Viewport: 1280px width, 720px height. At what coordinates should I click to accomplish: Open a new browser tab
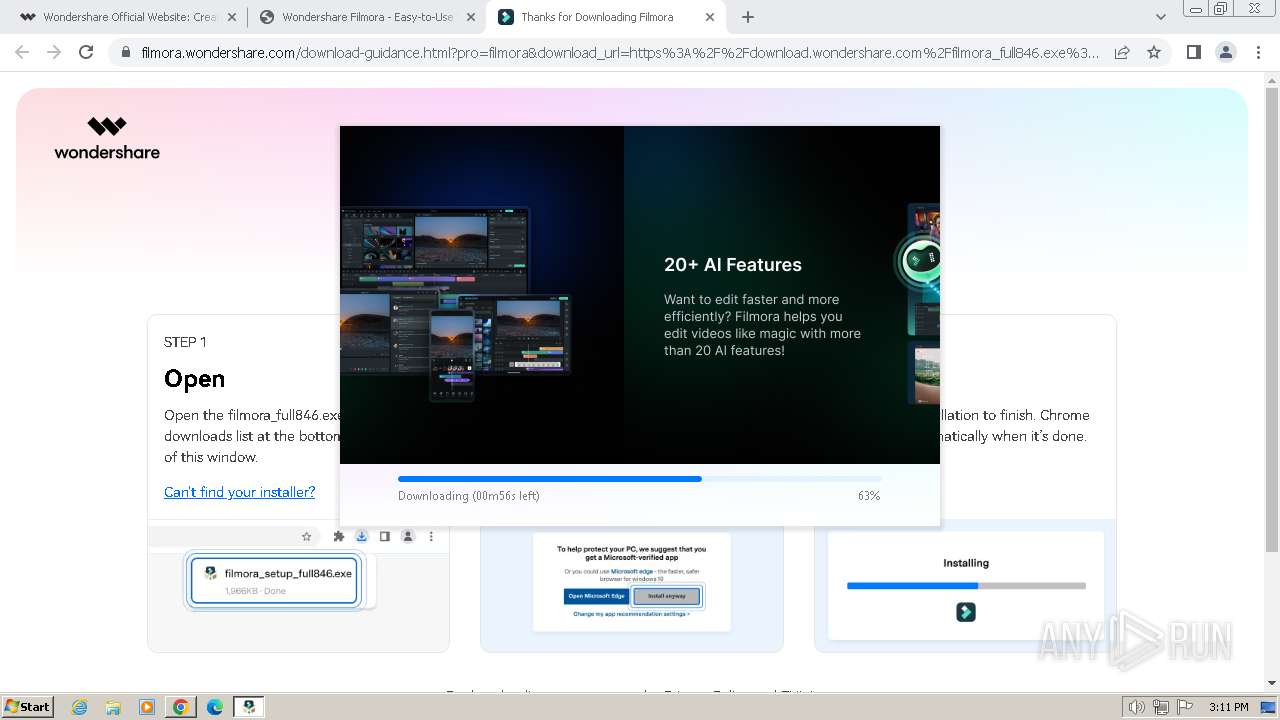(748, 17)
